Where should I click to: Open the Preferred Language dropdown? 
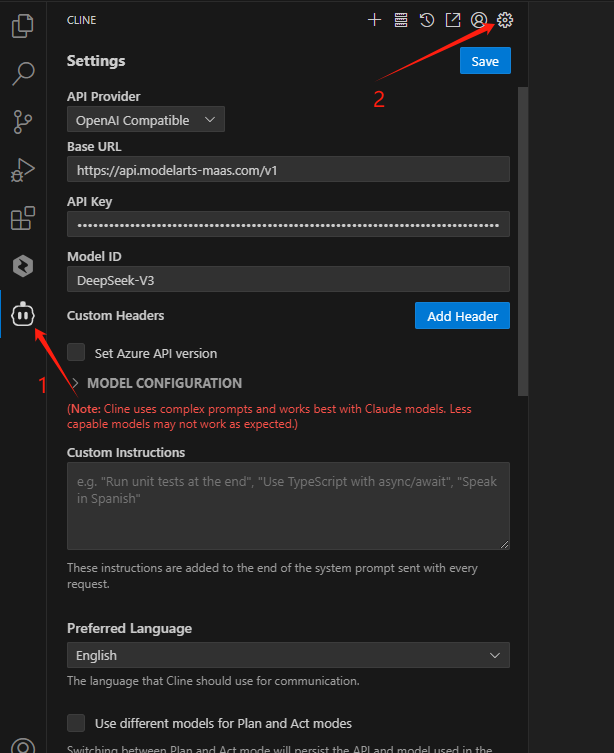point(288,655)
